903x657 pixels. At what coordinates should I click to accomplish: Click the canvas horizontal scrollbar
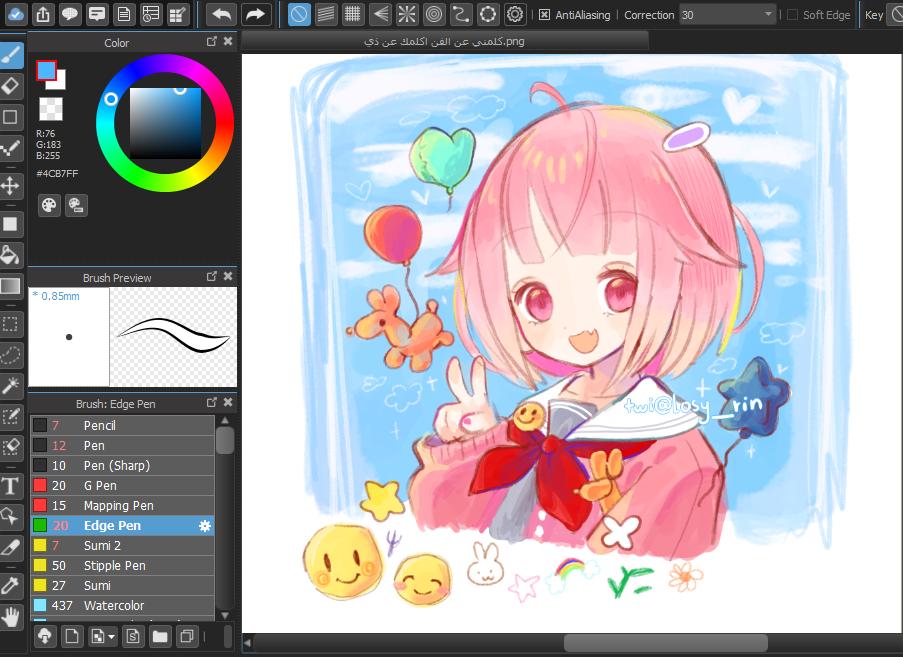tap(665, 643)
